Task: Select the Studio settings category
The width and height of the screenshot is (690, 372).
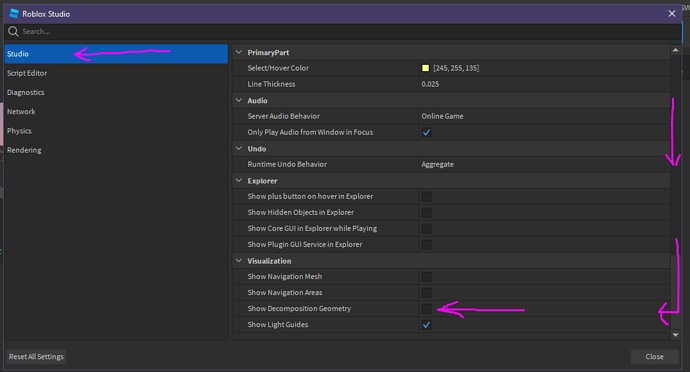Action: click(x=116, y=54)
